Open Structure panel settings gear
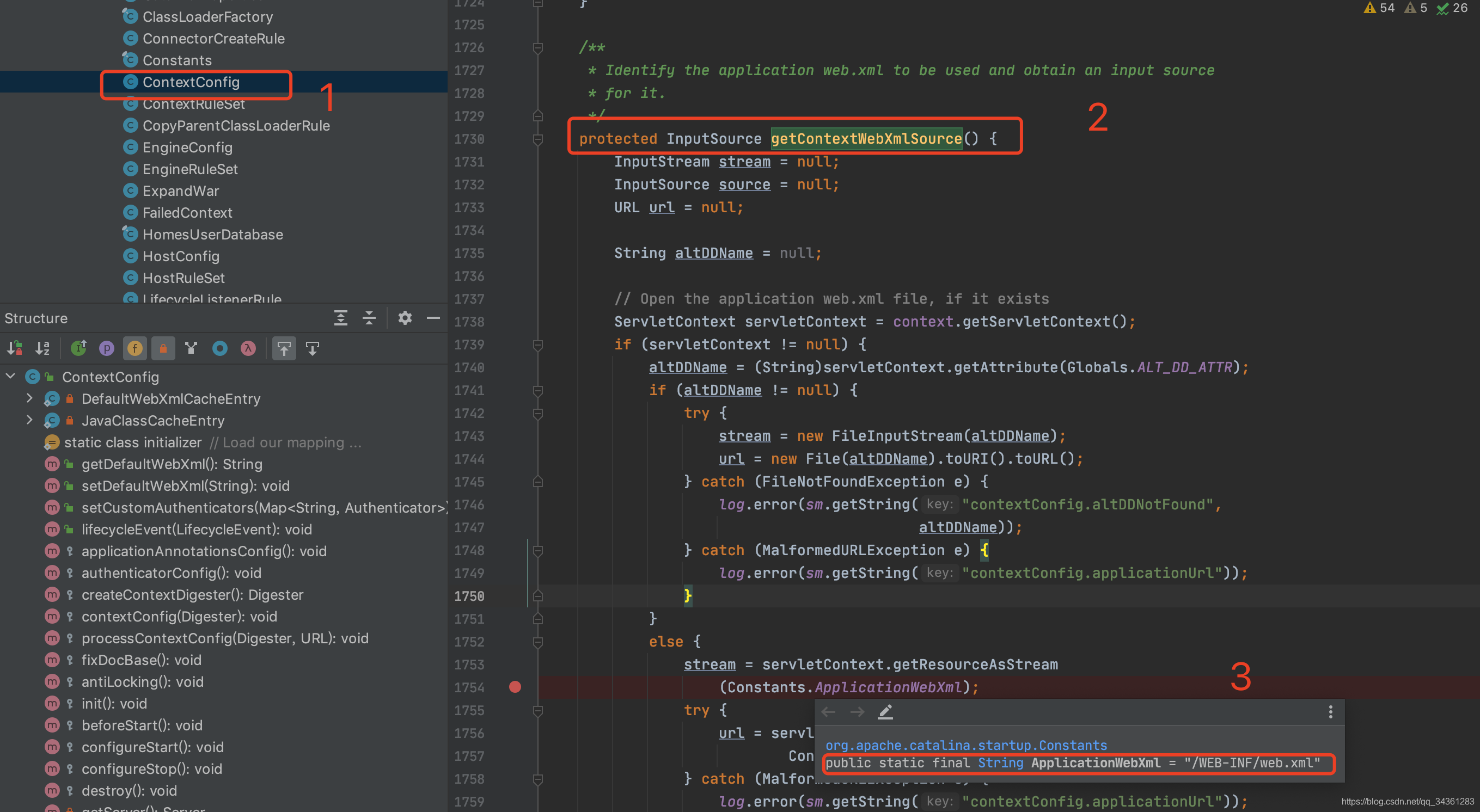The height and width of the screenshot is (812, 1480). [x=405, y=318]
